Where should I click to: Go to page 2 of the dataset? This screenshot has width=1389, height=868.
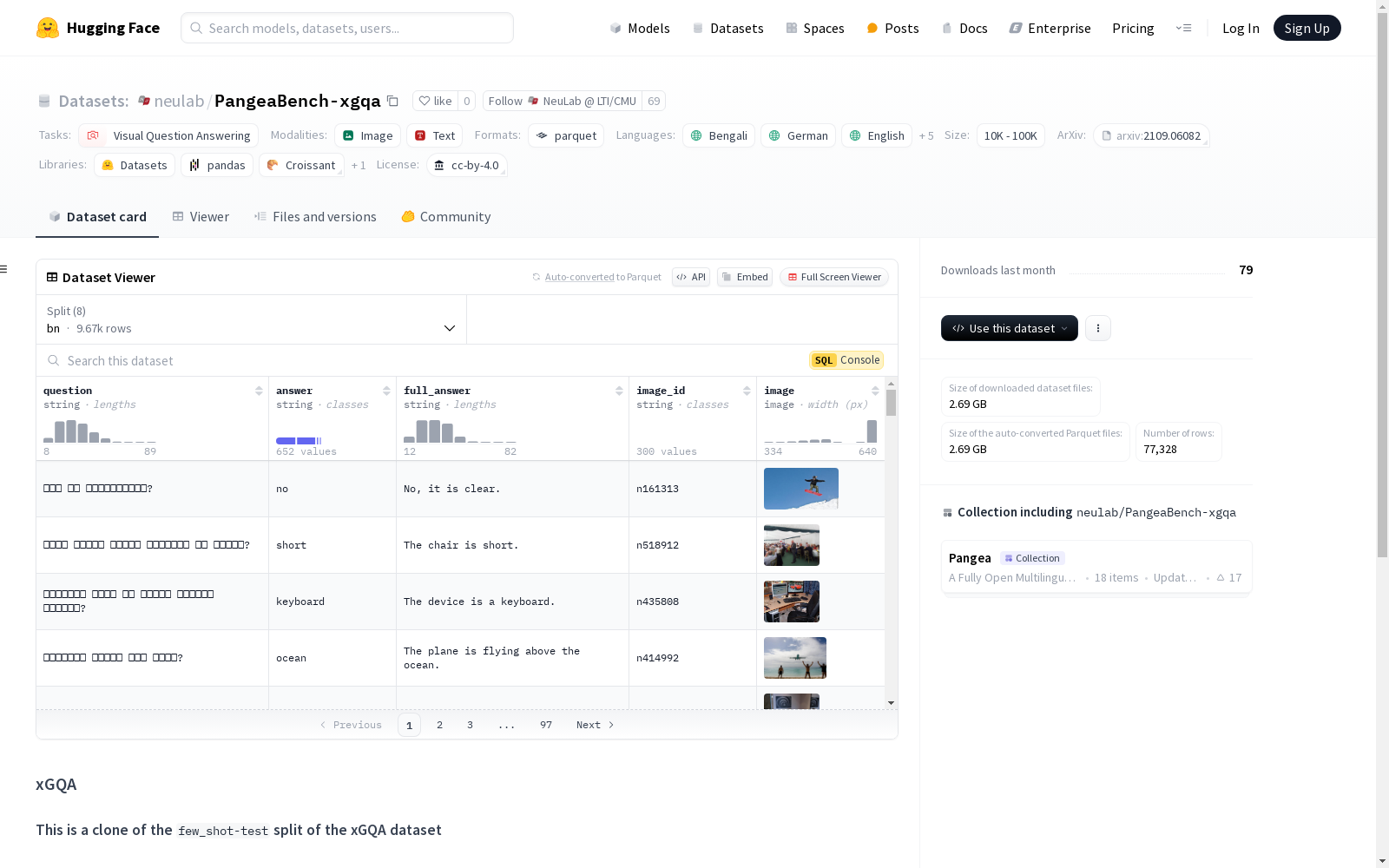click(x=440, y=725)
